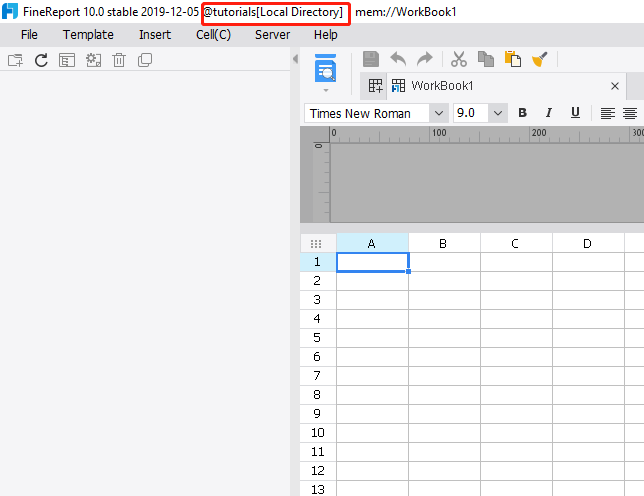Image resolution: width=644 pixels, height=496 pixels.
Task: Click cell C12 in the grid
Action: coord(516,471)
